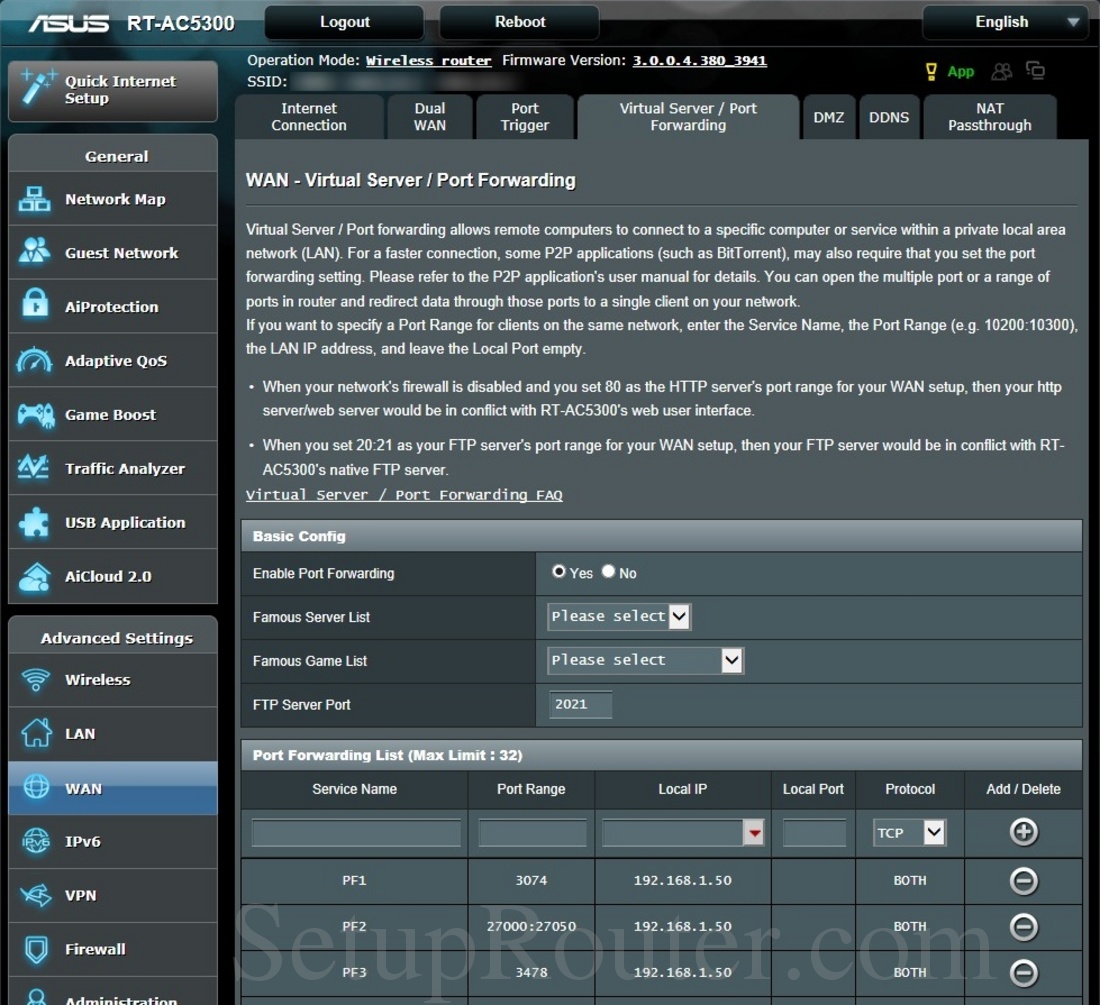This screenshot has width=1100, height=1005.
Task: Click the Logout button
Action: coord(344,22)
